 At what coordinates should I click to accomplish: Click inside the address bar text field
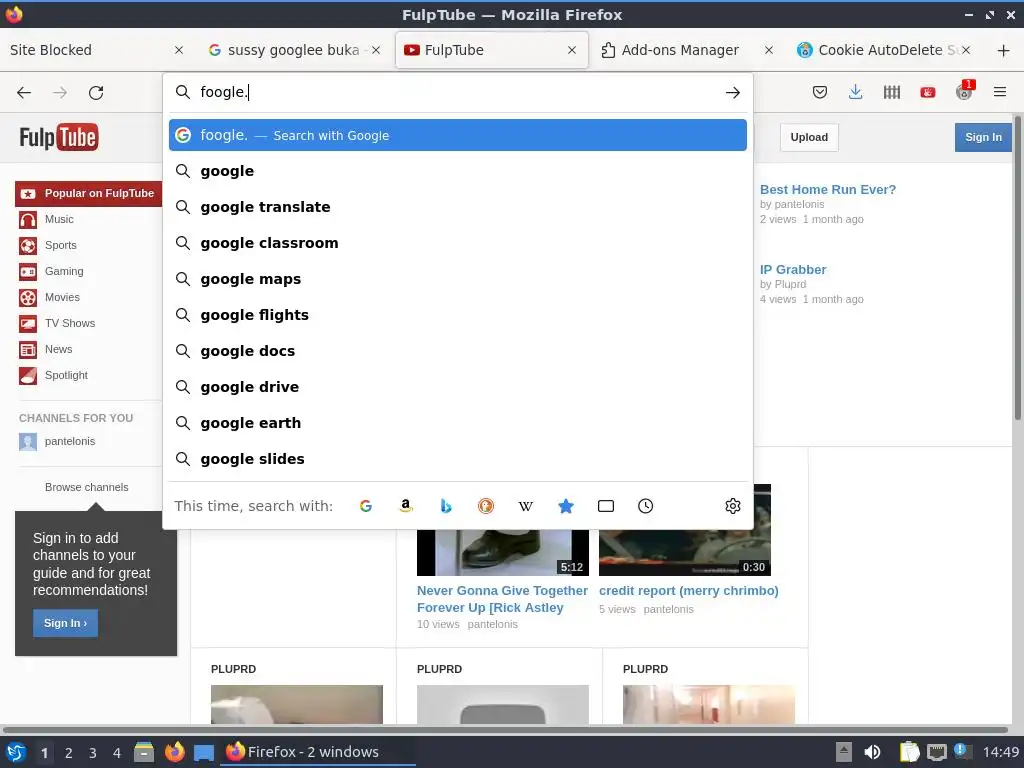pos(457,93)
